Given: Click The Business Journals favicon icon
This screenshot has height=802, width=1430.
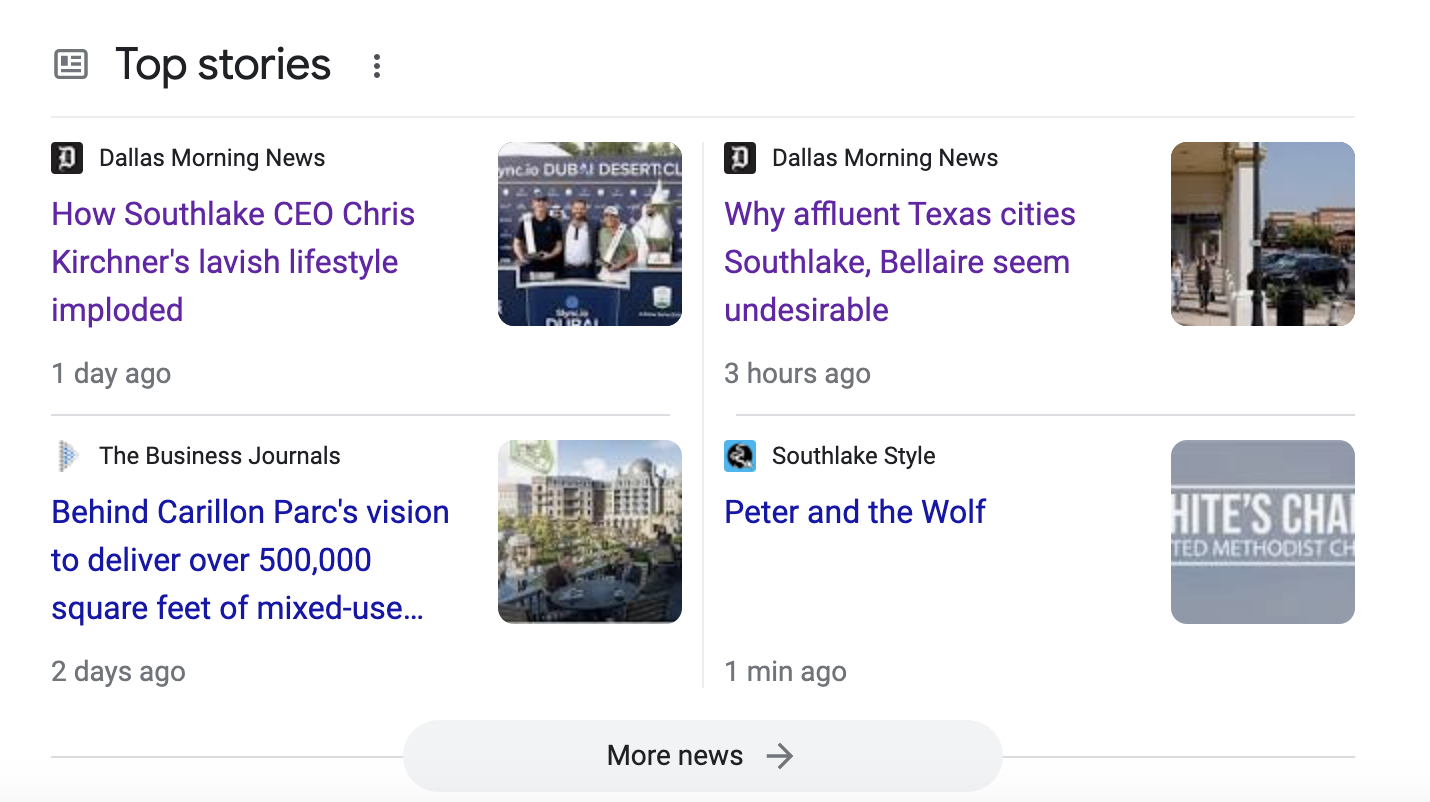Looking at the screenshot, I should click(67, 456).
